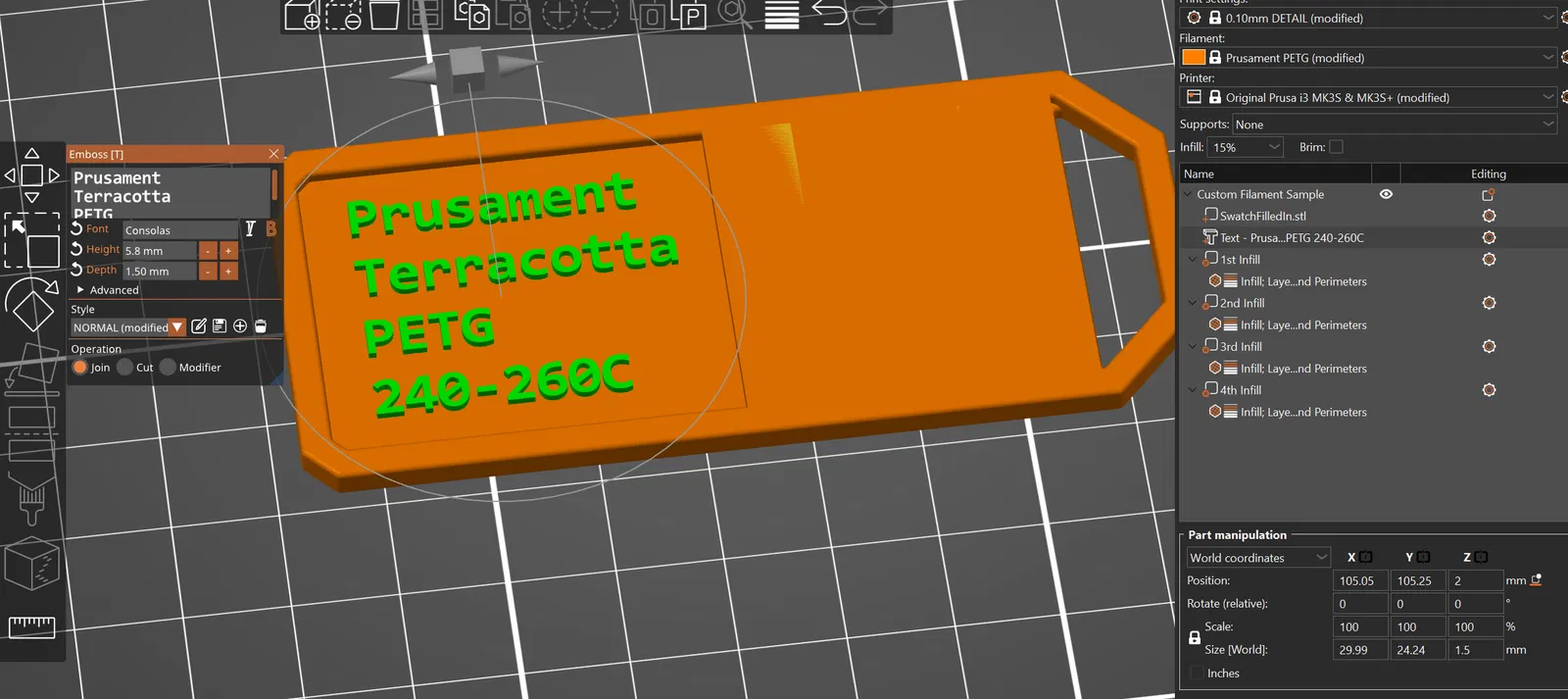Select the Join operation radio button
The width and height of the screenshot is (1568, 699).
click(x=80, y=367)
